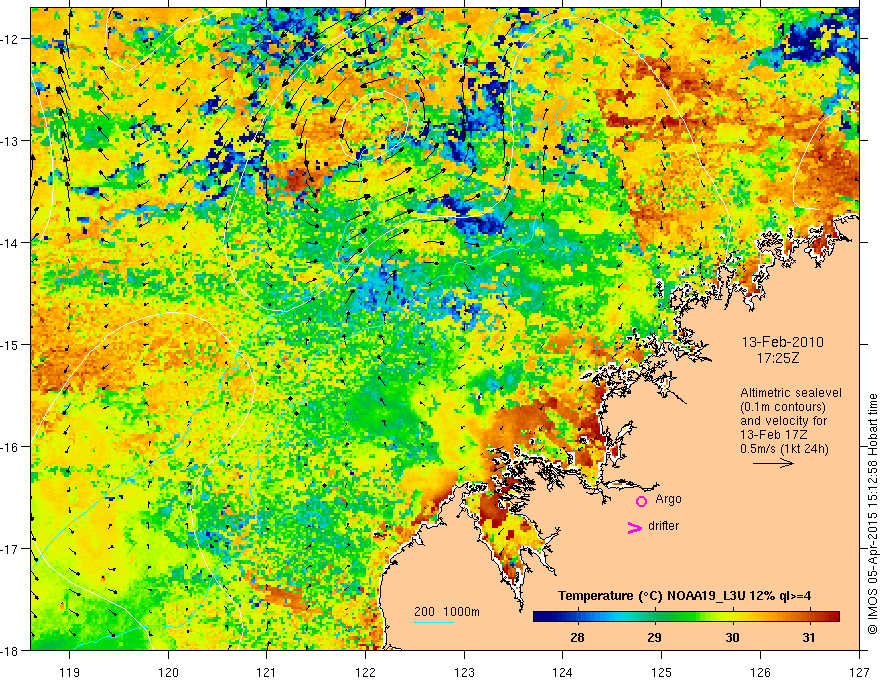Click the 29 value under the colorbar
Image resolution: width=880 pixels, height=680 pixels.
click(x=654, y=637)
